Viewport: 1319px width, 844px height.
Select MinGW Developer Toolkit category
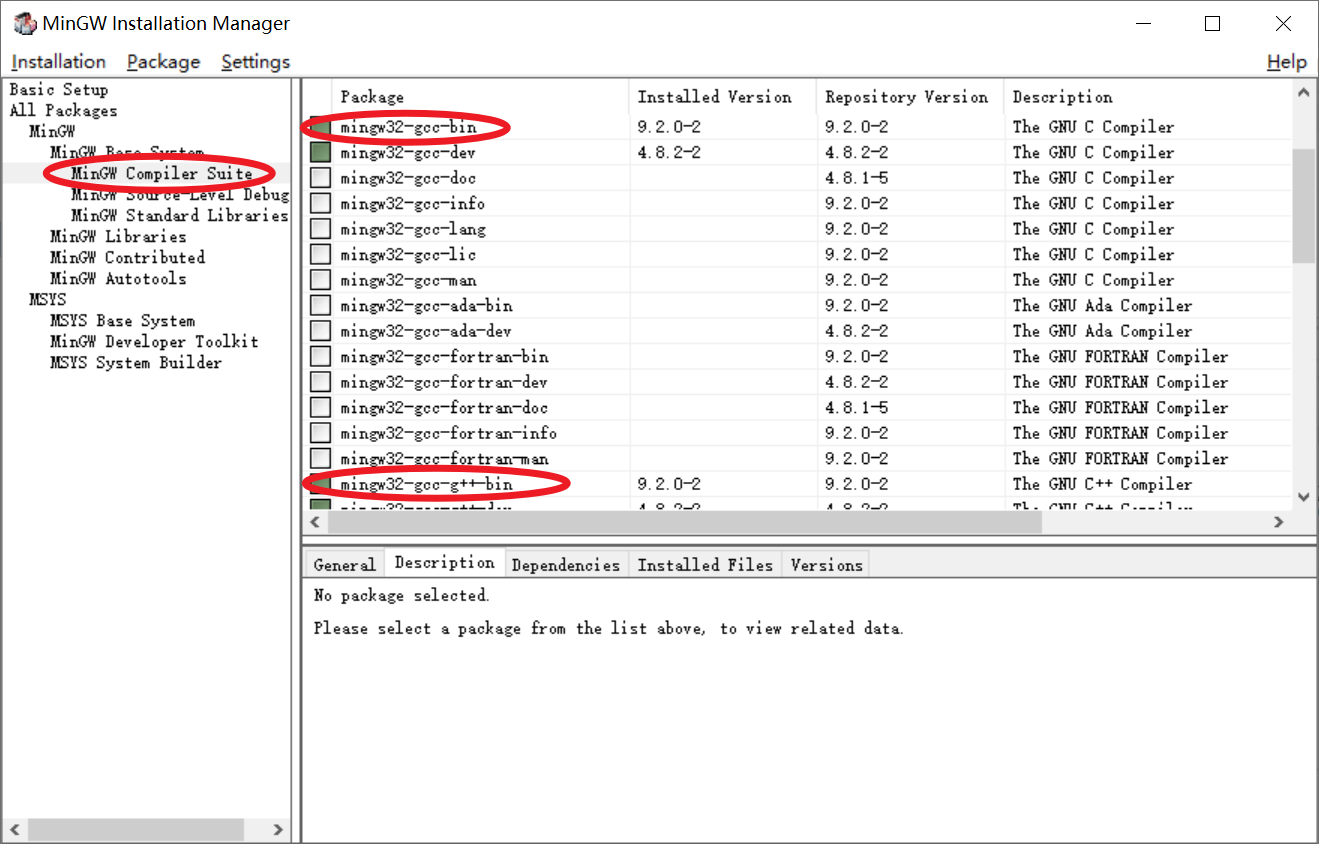(x=154, y=342)
